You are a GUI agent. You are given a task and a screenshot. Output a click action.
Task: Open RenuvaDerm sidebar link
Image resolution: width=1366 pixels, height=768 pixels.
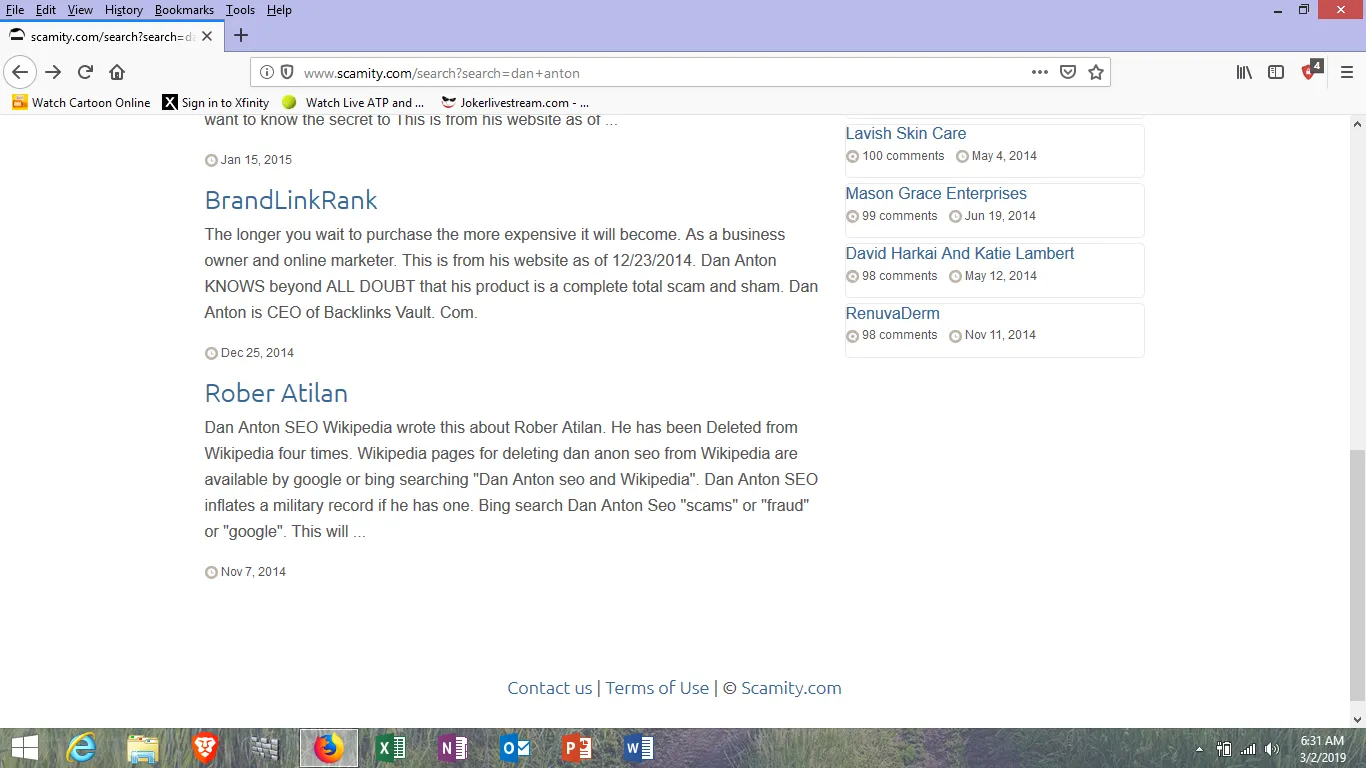893,313
